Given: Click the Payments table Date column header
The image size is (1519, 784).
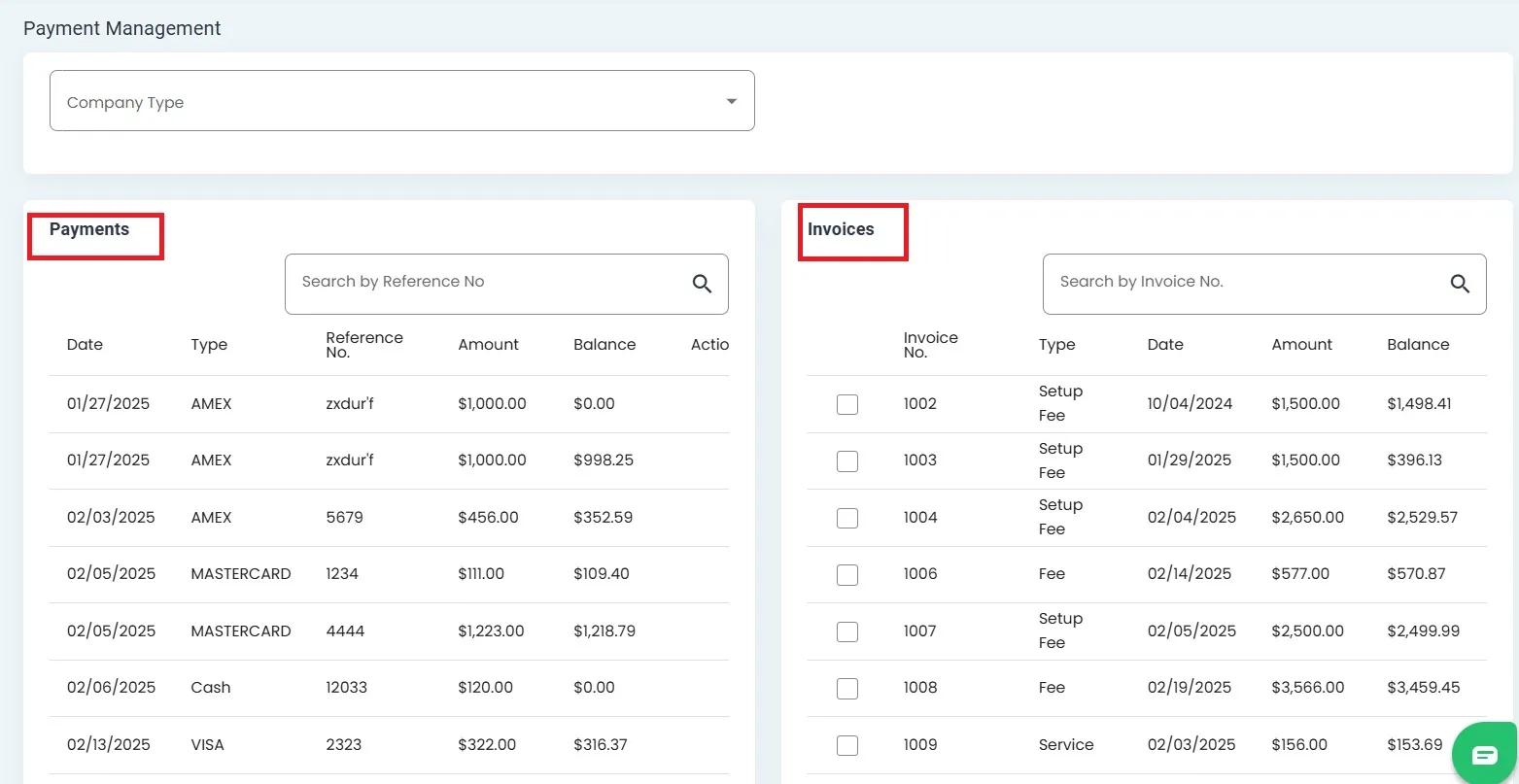Looking at the screenshot, I should [x=85, y=345].
